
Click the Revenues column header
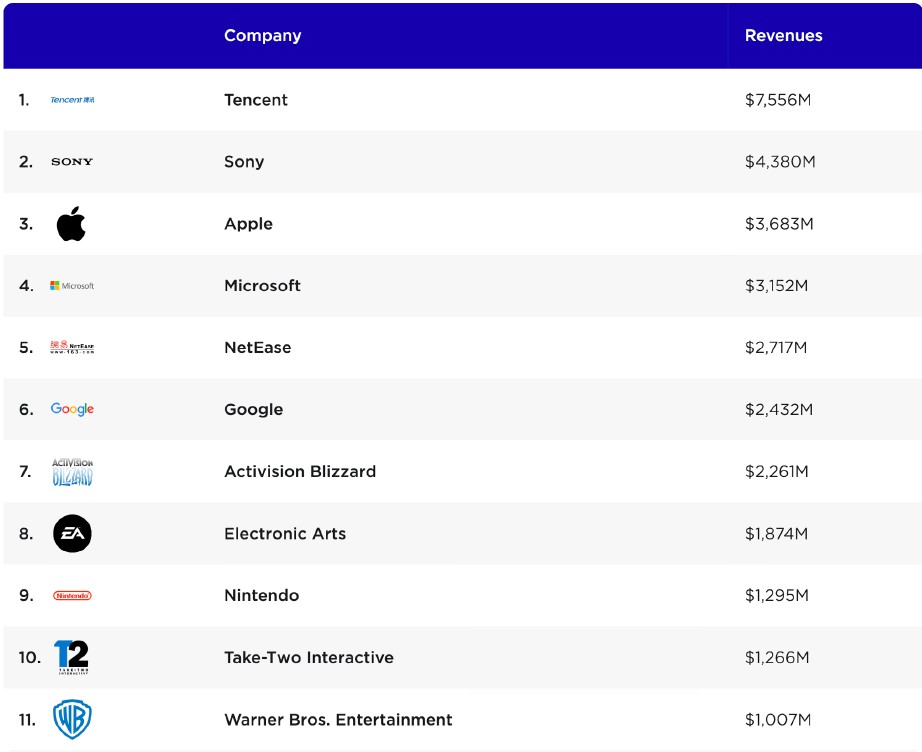coord(784,35)
